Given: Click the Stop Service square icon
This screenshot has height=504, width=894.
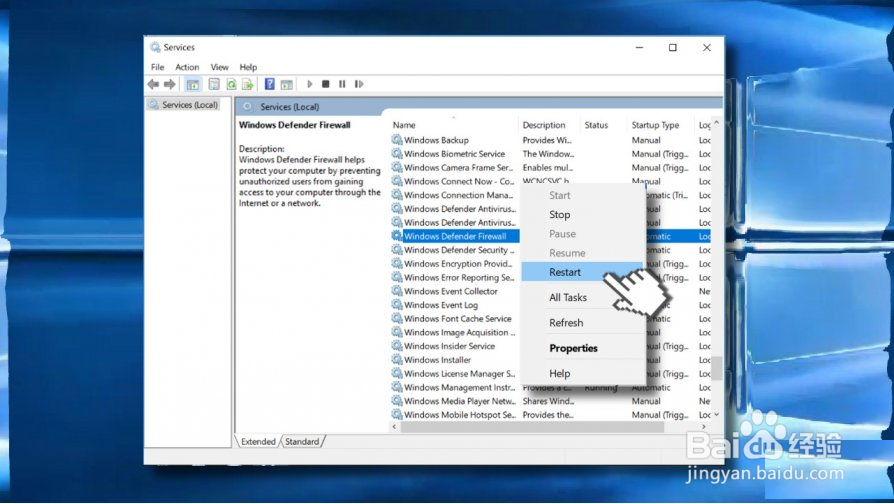Looking at the screenshot, I should [x=326, y=84].
